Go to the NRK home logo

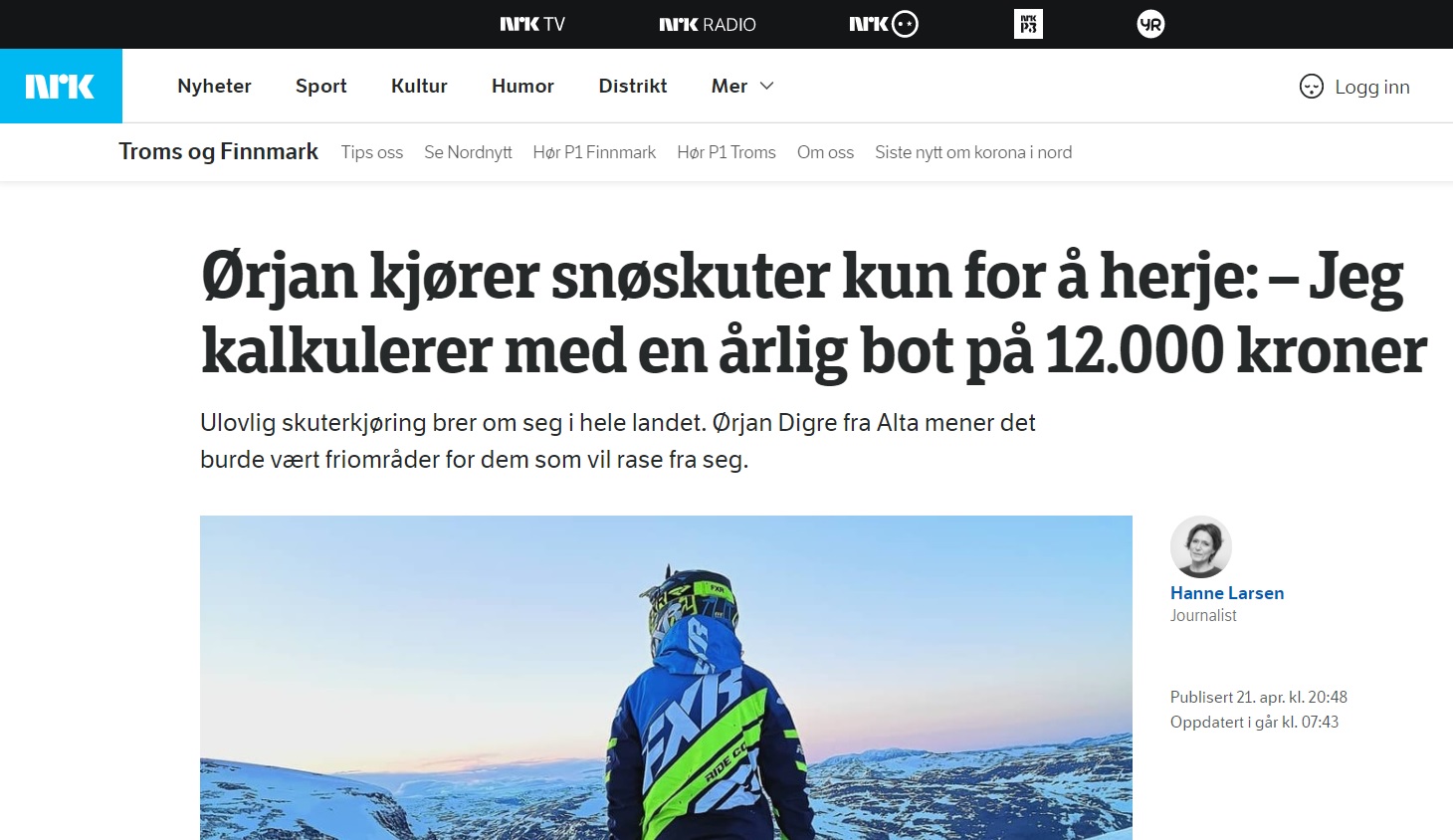(x=61, y=86)
